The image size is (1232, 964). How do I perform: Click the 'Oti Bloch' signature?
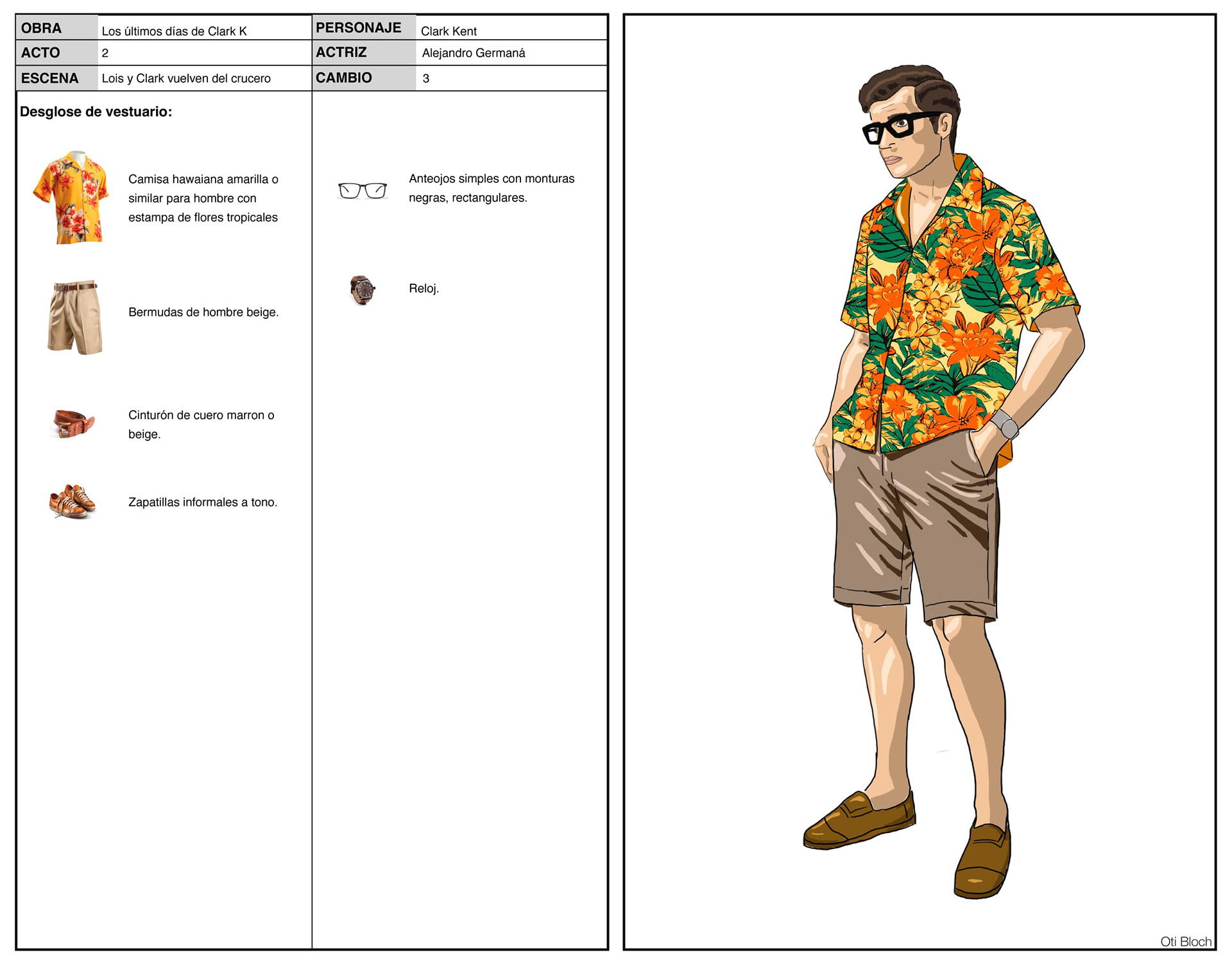click(x=1186, y=941)
